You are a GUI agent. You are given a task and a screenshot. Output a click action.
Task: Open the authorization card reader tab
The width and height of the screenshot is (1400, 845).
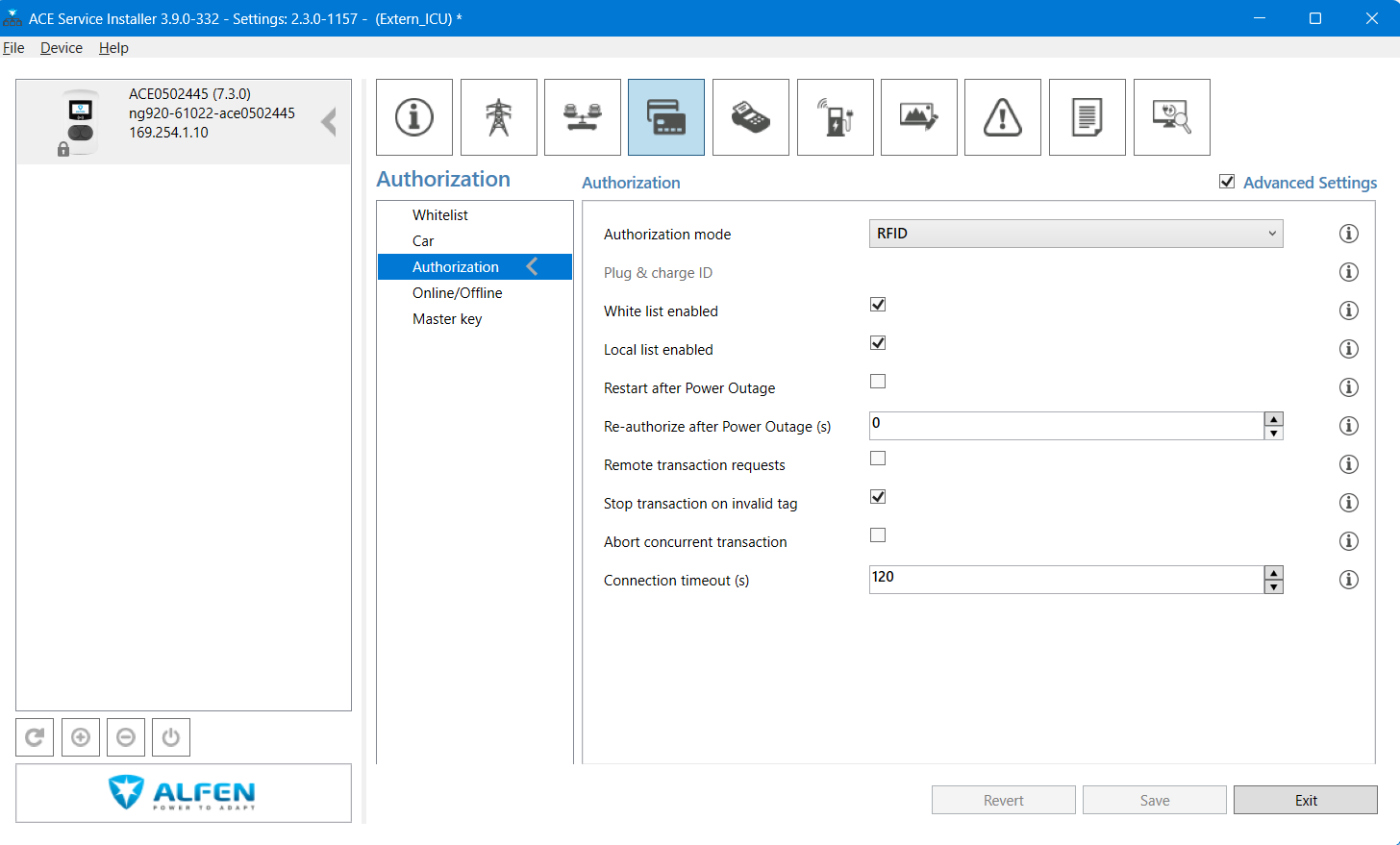tap(666, 117)
